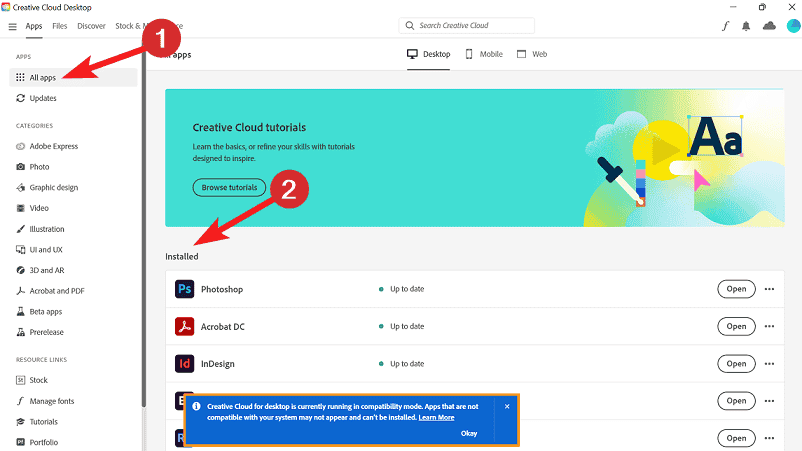The image size is (802, 451).
Task: Click Browse tutorials button
Action: point(229,188)
